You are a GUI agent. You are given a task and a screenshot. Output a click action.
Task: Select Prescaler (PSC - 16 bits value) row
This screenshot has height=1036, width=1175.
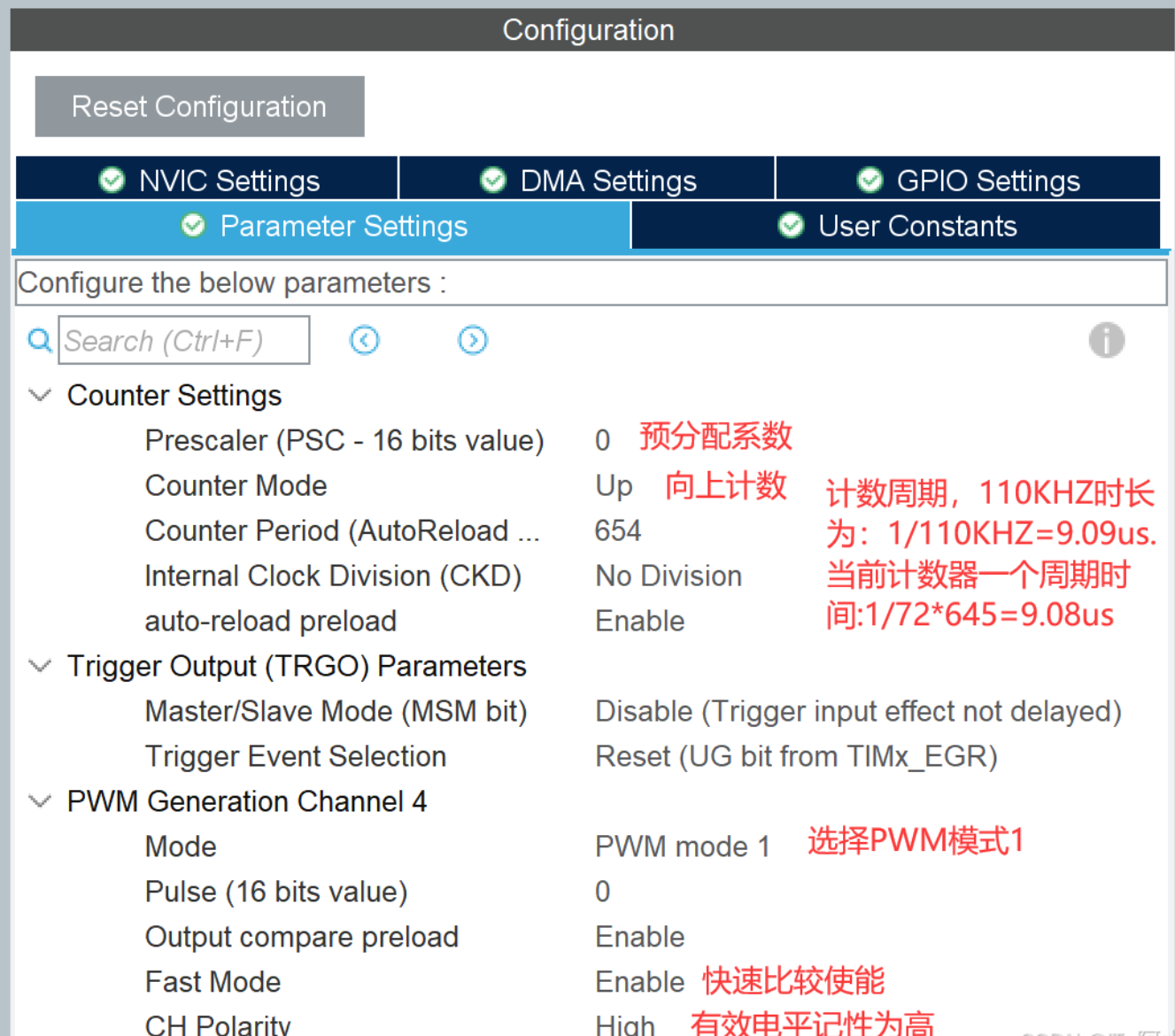click(x=344, y=440)
